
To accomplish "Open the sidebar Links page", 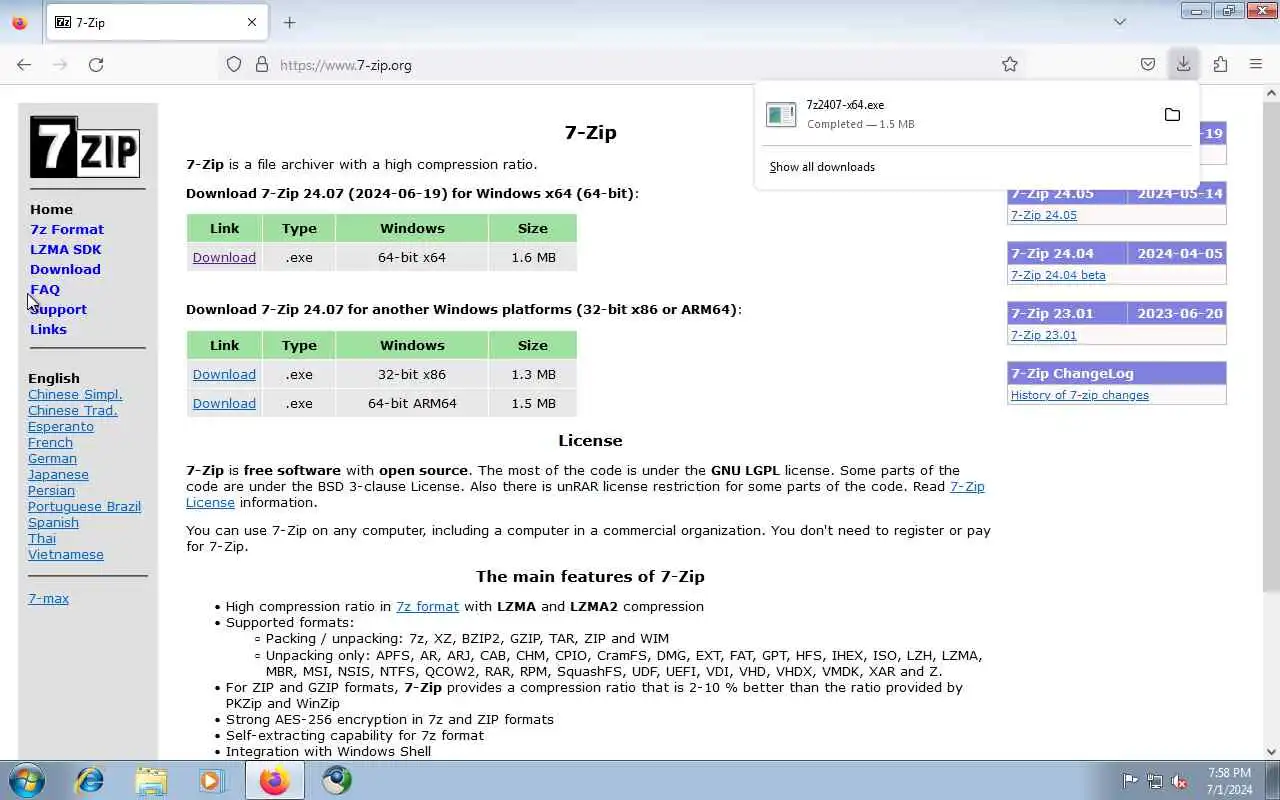I will click(x=48, y=330).
